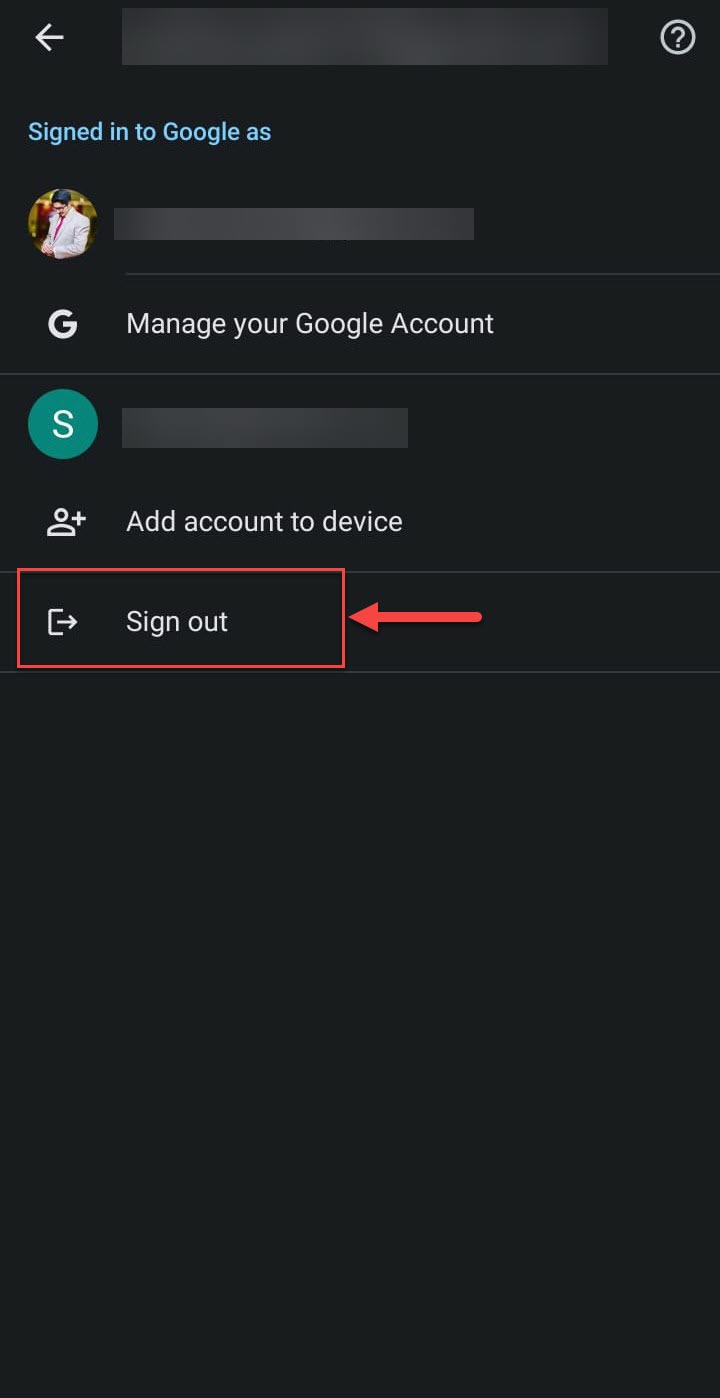Image resolution: width=720 pixels, height=1398 pixels.
Task: Tap the empty dark area below Sign out
Action: pyautogui.click(x=360, y=1030)
